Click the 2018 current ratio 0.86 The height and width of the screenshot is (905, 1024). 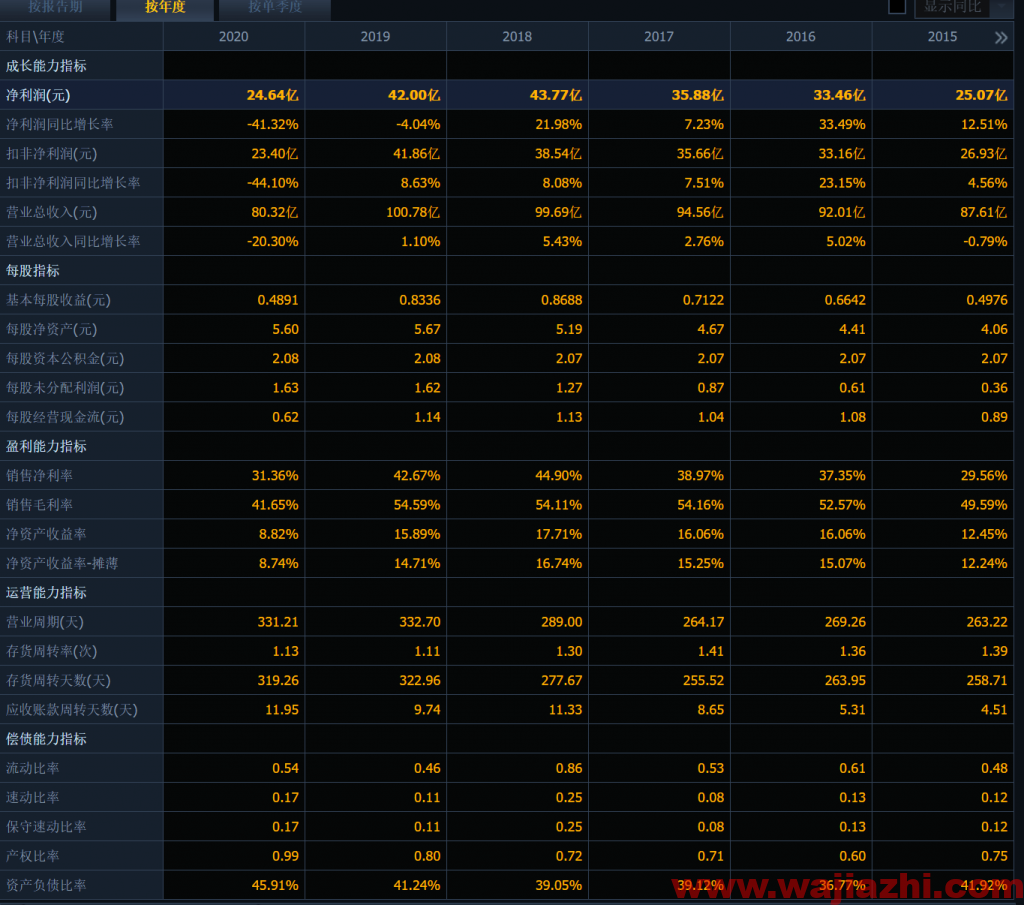coord(569,769)
